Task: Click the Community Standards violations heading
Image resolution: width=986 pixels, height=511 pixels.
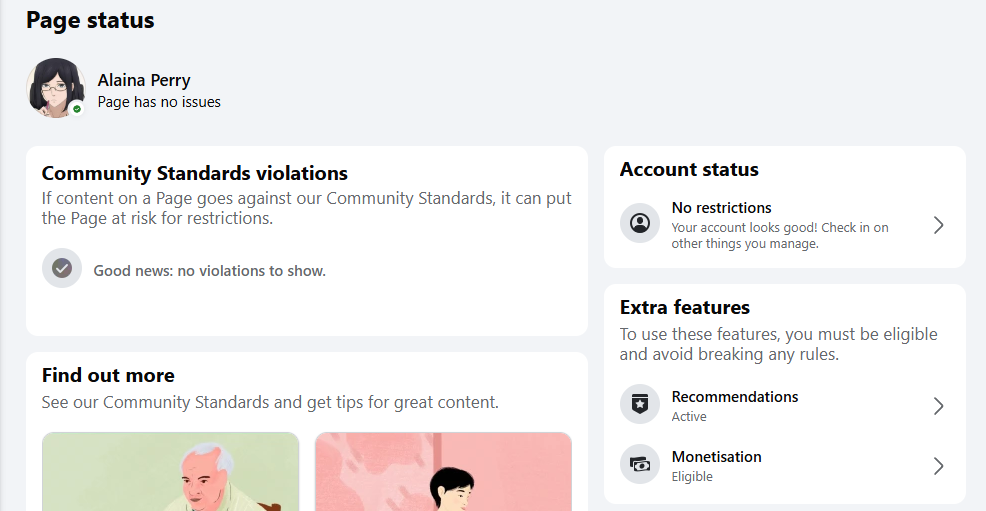Action: click(x=195, y=173)
